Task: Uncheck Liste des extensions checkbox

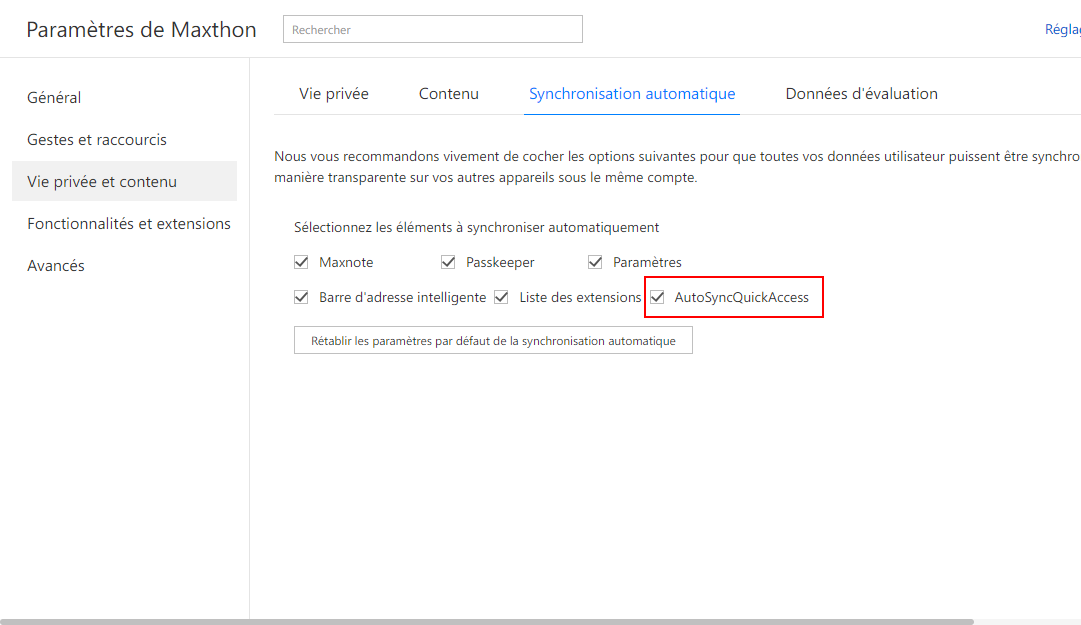Action: [x=501, y=297]
